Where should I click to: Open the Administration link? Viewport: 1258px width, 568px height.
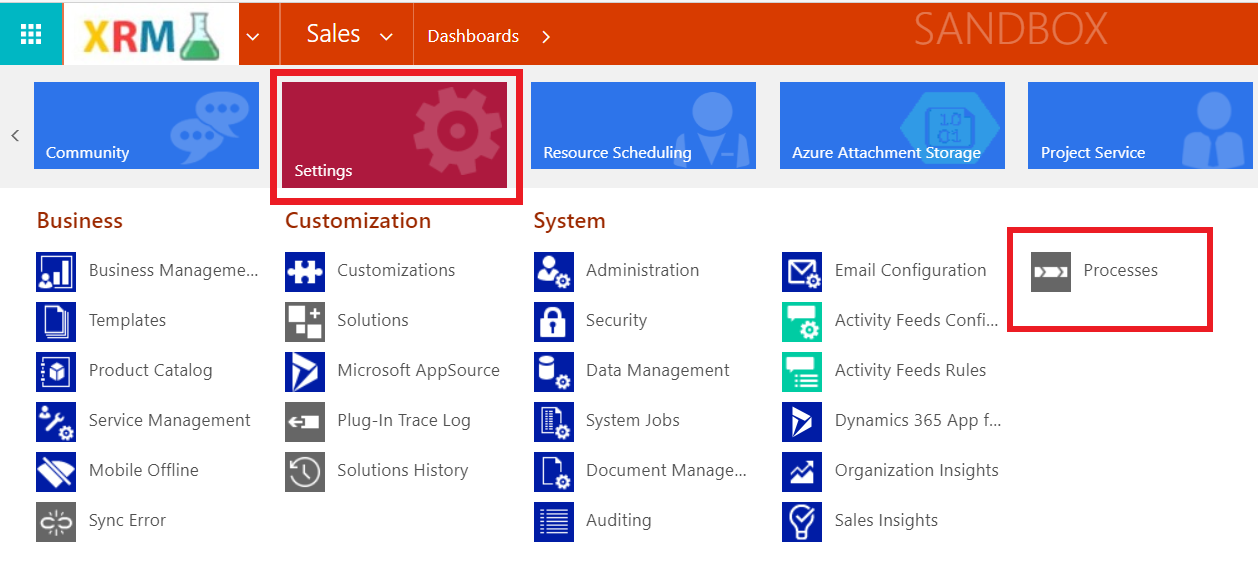pos(642,271)
